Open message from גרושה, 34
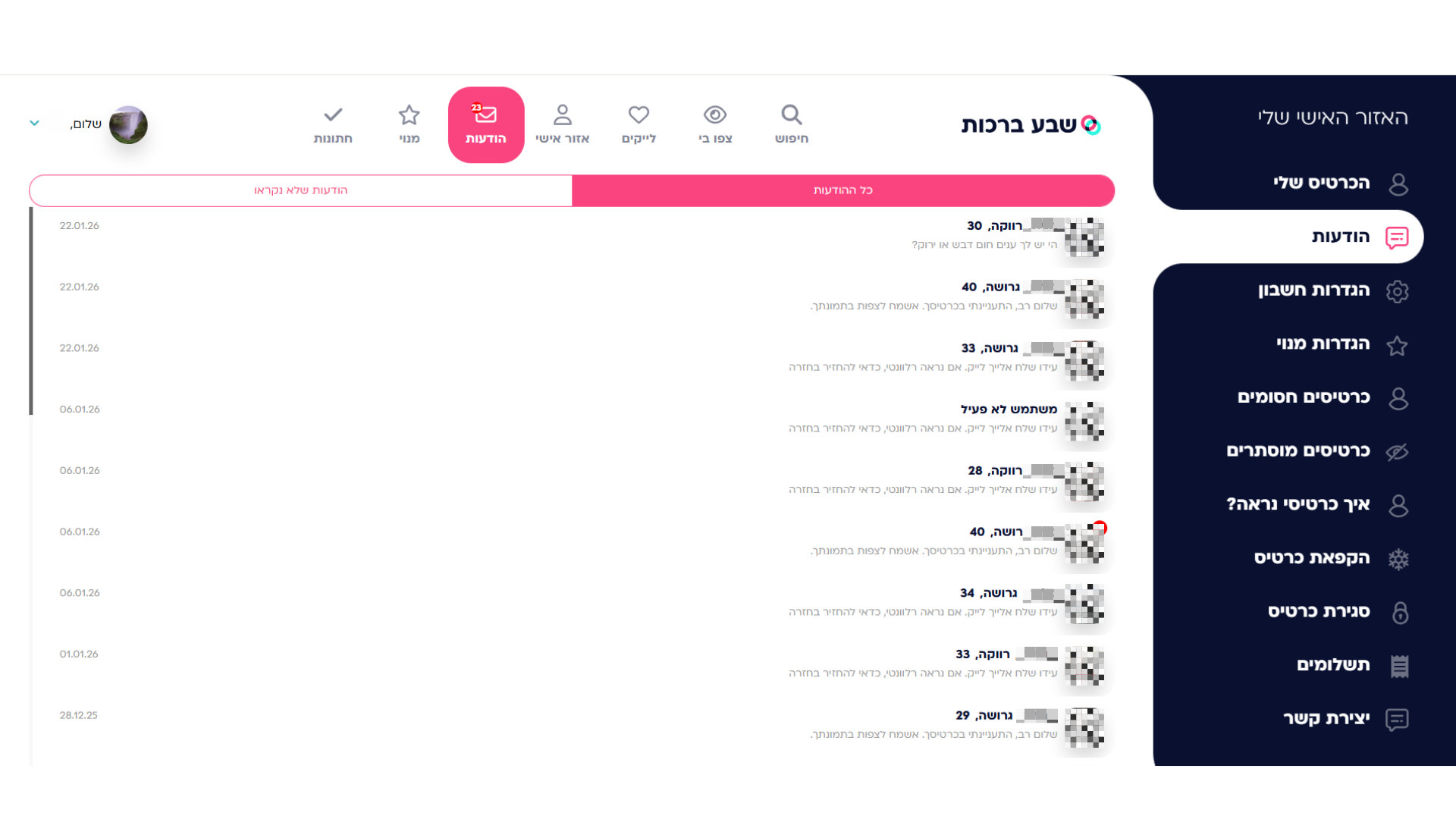The image size is (1456, 819). point(573,604)
